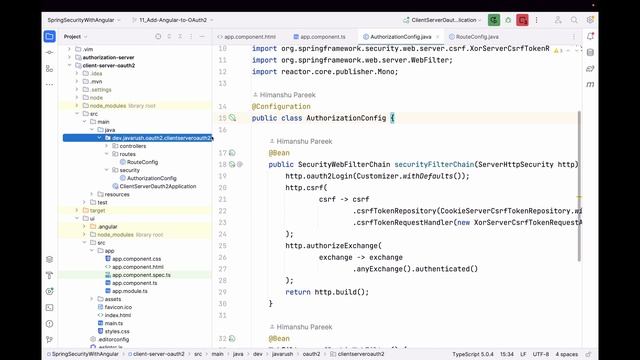Click UTF-8 encoding in status bar
The width and height of the screenshot is (640, 360).
tap(540, 354)
